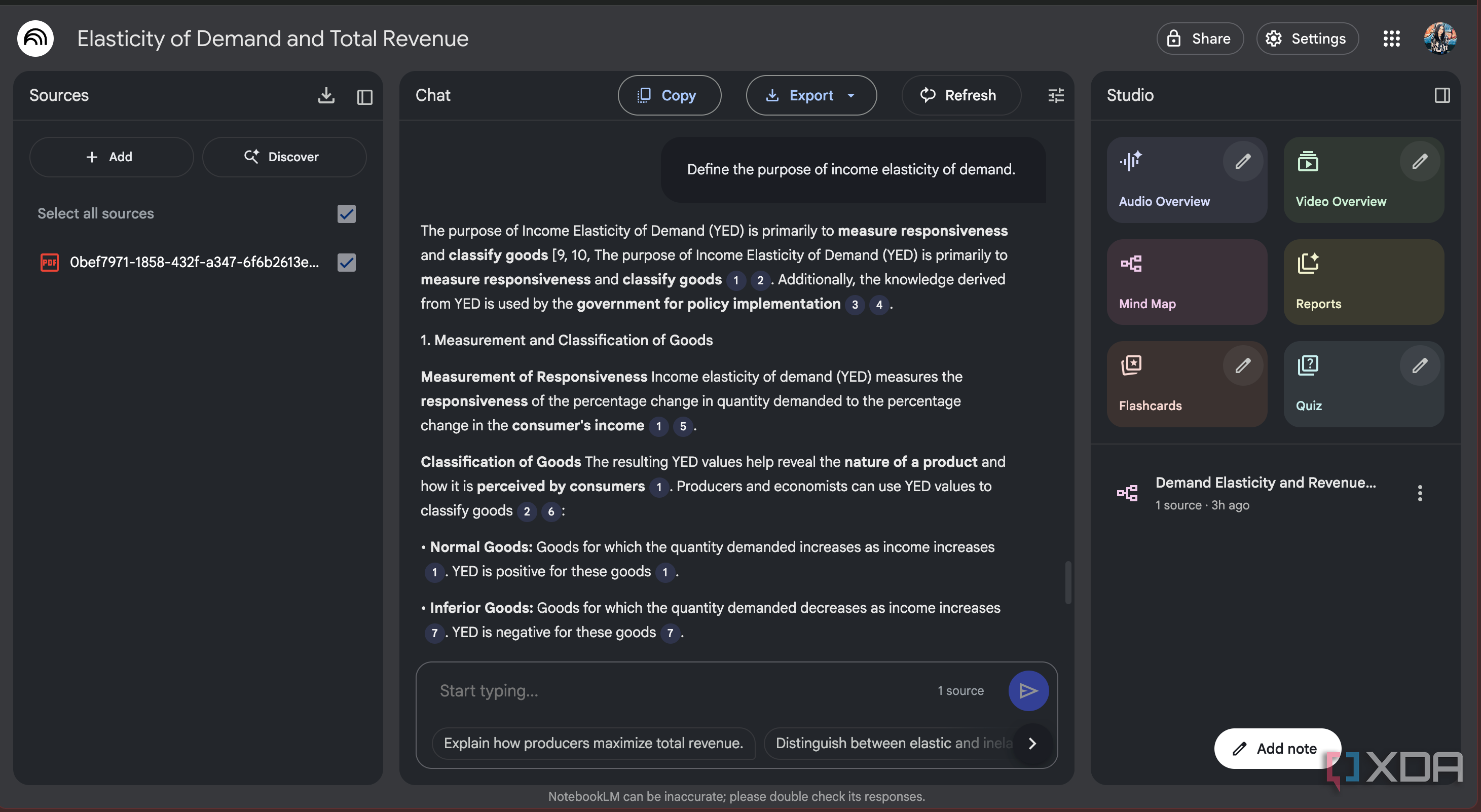1481x812 pixels.
Task: Show more suggested questions with chevron
Action: tap(1032, 744)
